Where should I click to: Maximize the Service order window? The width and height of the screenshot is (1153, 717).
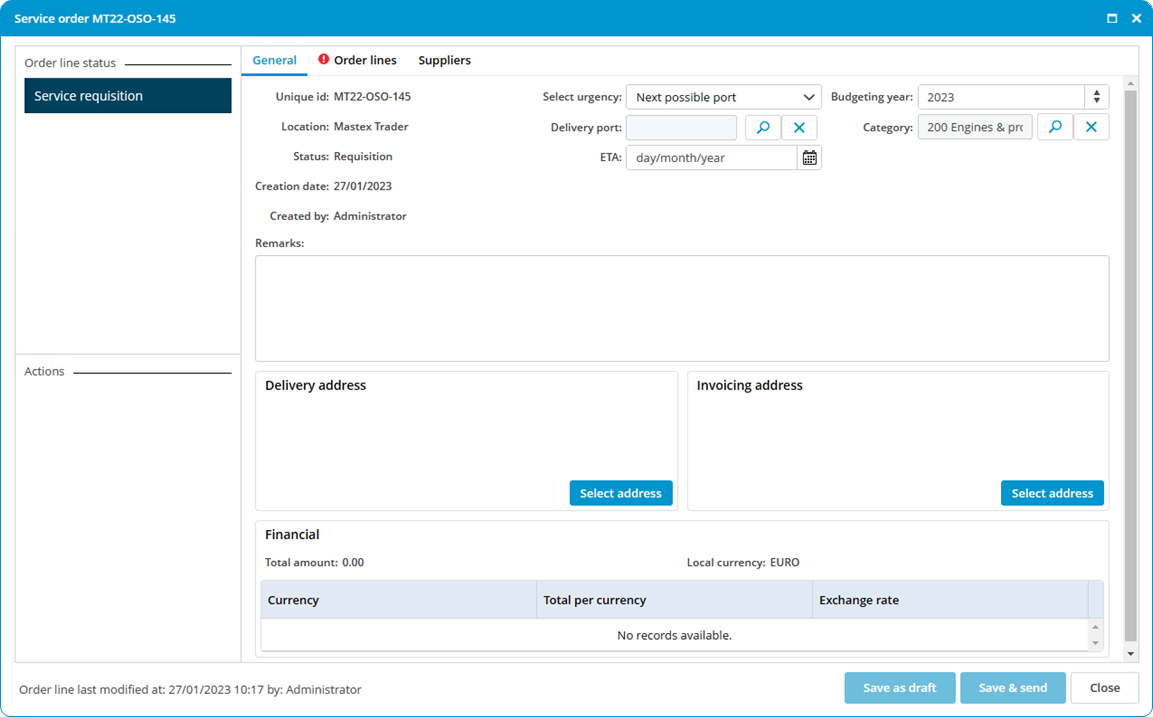(x=1112, y=18)
